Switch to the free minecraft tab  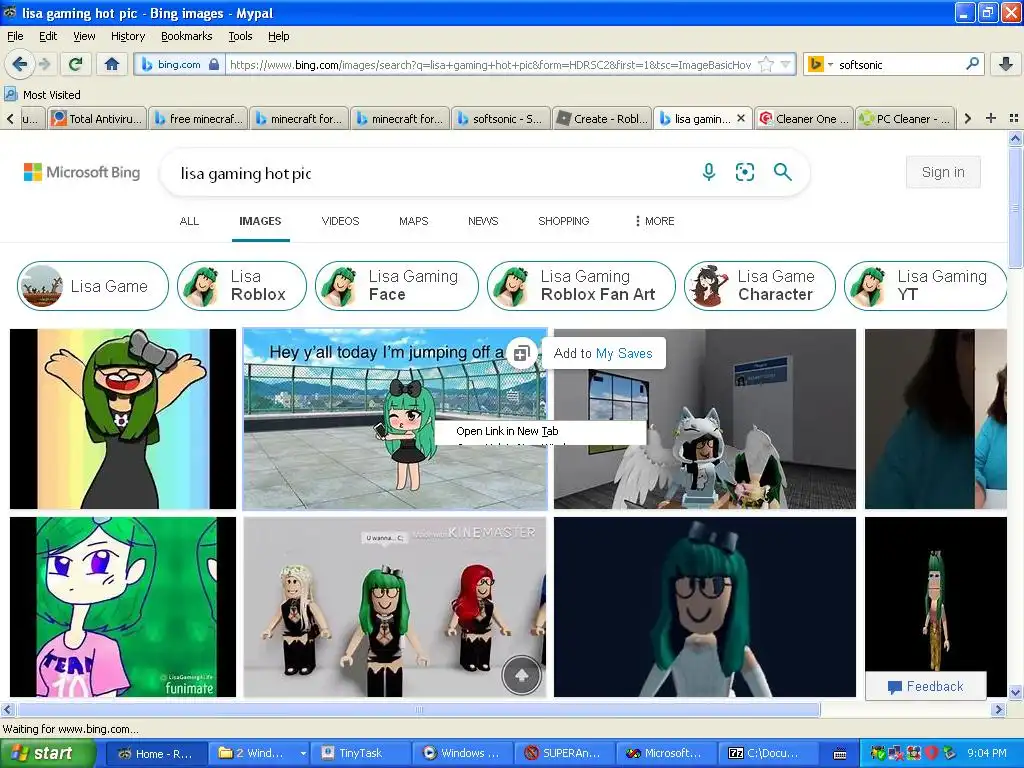199,119
